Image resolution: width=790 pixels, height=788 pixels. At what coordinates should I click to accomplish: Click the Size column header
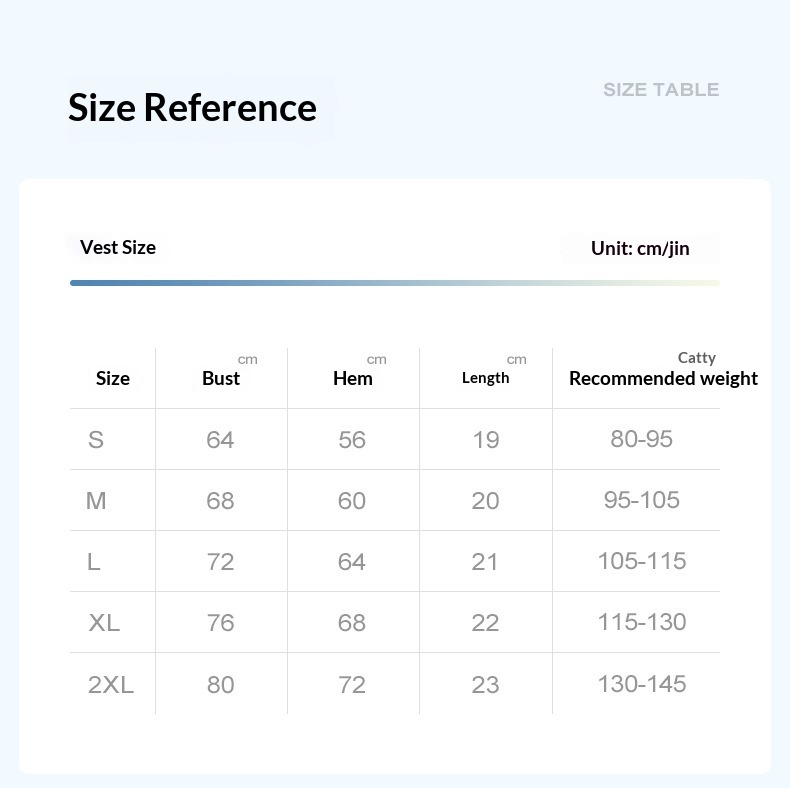coord(113,378)
